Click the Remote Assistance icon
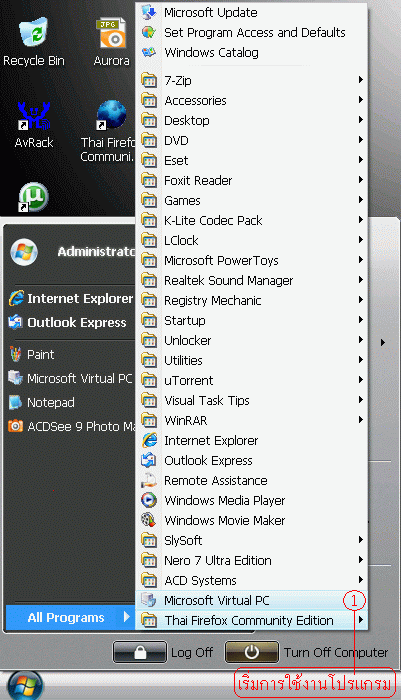This screenshot has height=700, width=401. (149, 480)
